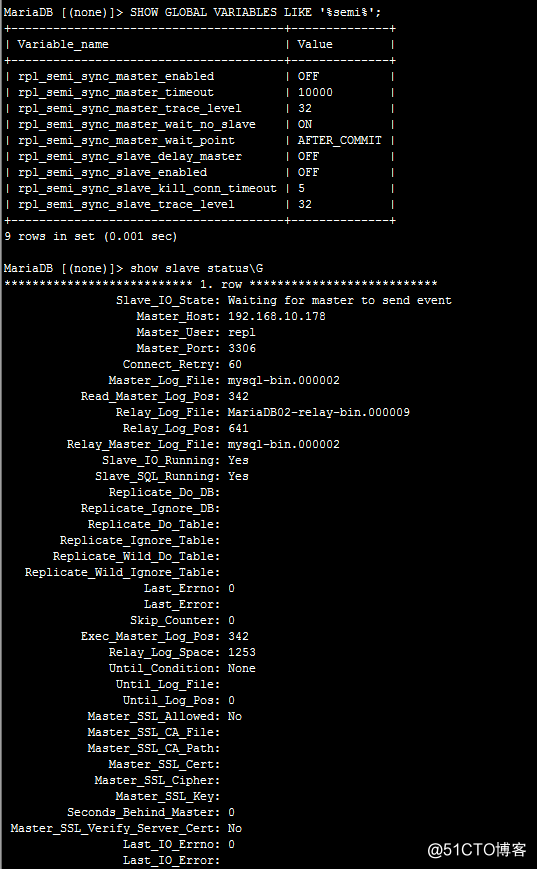This screenshot has height=869, width=537.
Task: Select the AFTER_COMMIT wait point value
Action: pyautogui.click(x=340, y=141)
